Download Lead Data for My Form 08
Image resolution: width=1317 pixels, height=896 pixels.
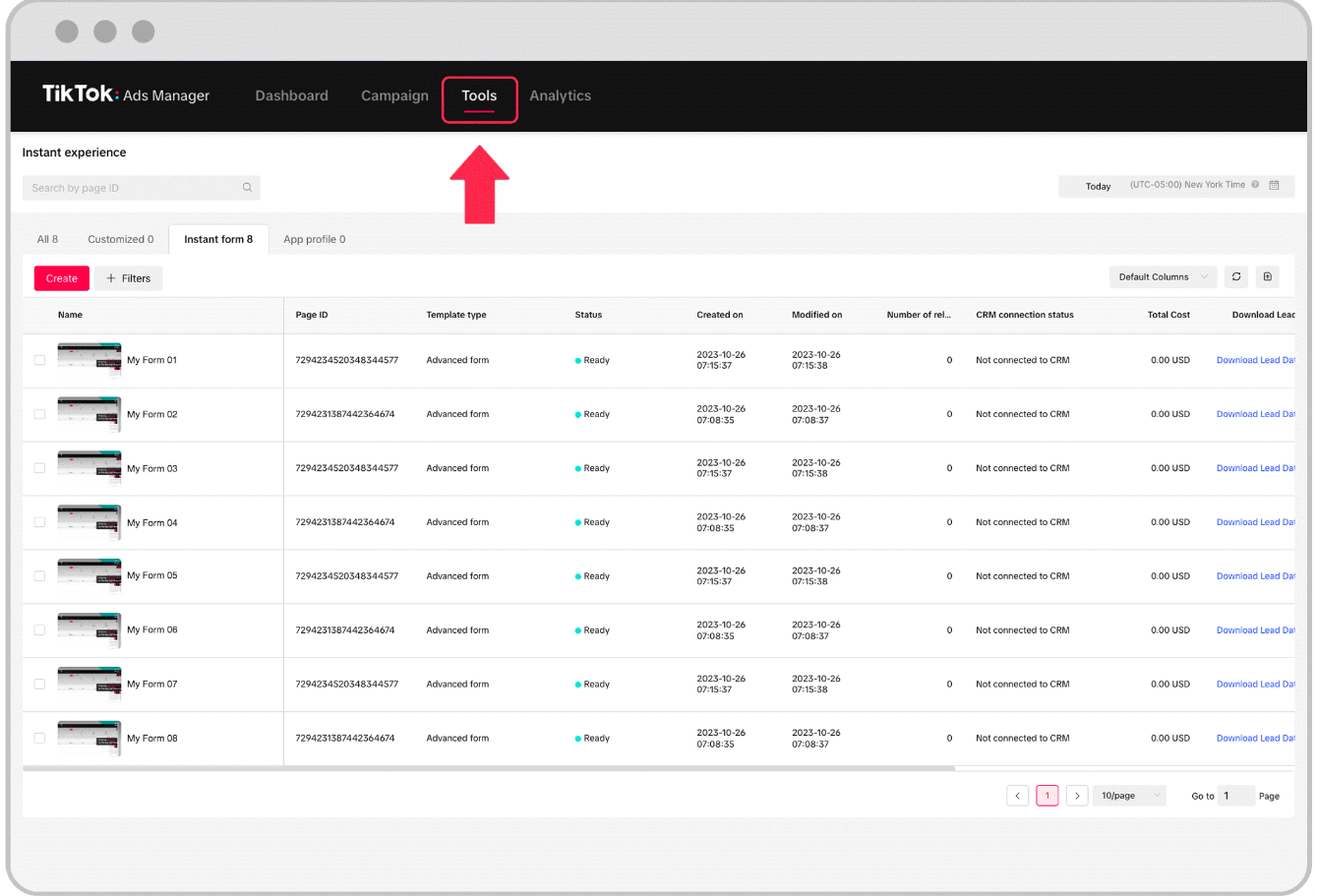pyautogui.click(x=1255, y=739)
